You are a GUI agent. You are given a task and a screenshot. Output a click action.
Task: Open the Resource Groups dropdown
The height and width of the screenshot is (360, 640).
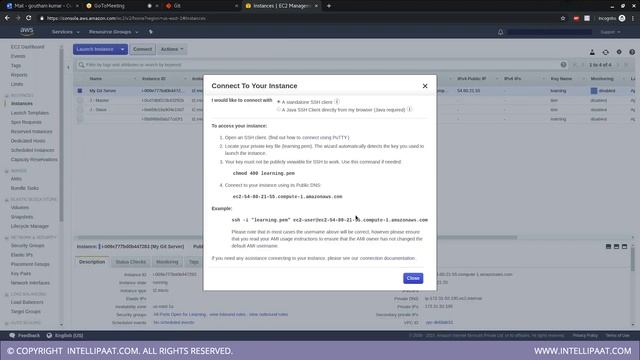[x=113, y=32]
